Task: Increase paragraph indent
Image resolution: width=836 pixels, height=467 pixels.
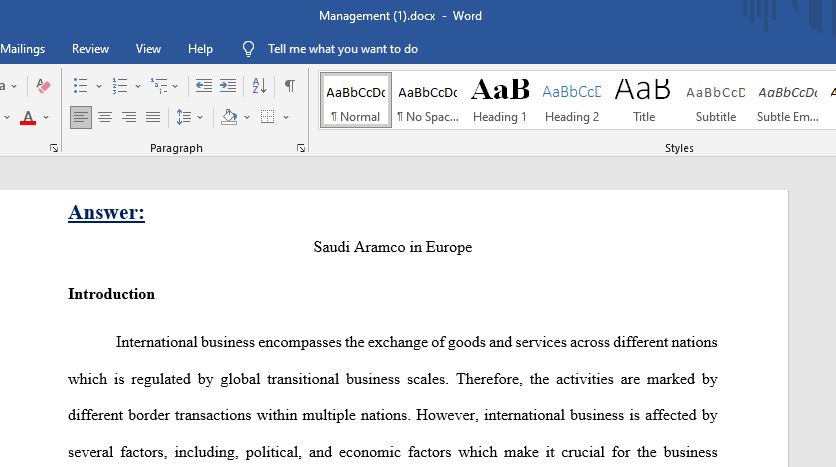Action: click(228, 85)
